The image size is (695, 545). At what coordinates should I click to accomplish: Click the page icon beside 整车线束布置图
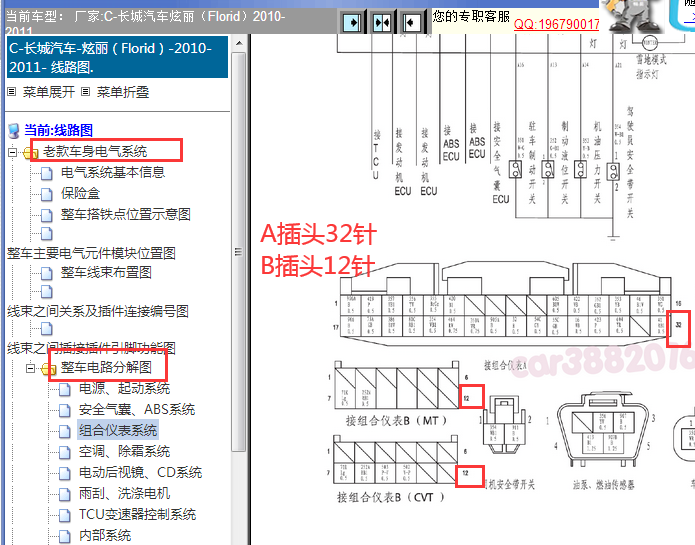[47, 273]
